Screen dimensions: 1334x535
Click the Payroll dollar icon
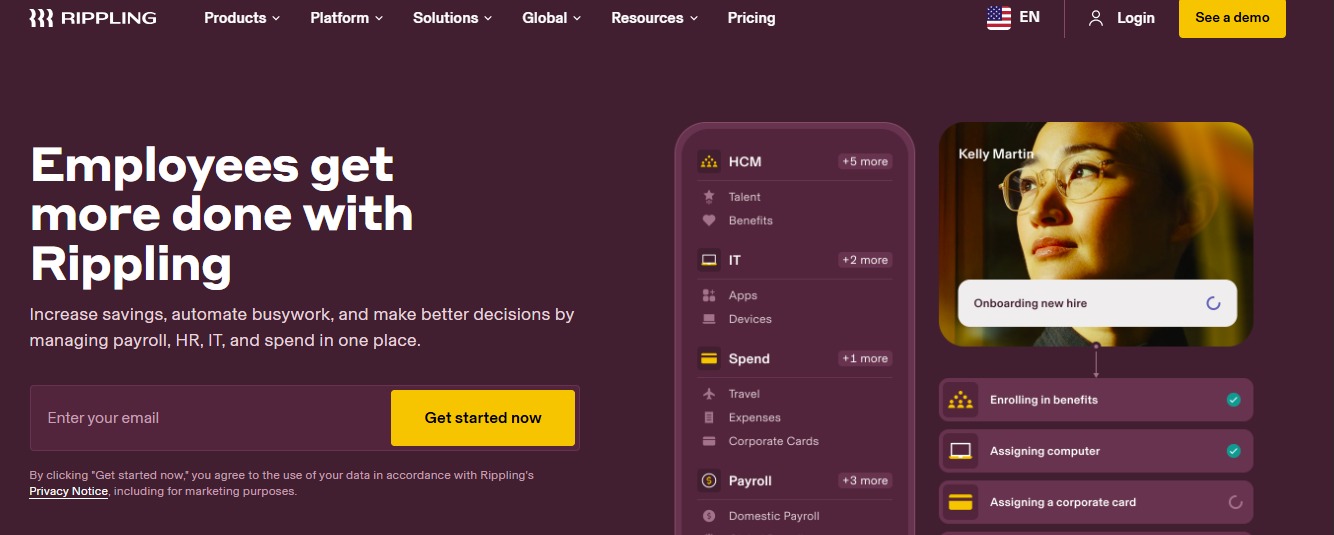(x=709, y=481)
